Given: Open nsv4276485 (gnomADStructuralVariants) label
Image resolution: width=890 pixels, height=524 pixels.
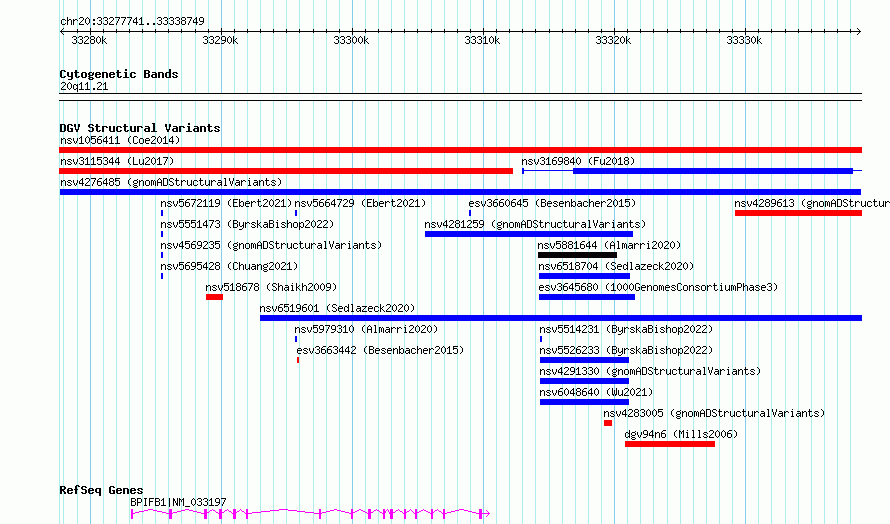Looking at the screenshot, I should [x=171, y=182].
